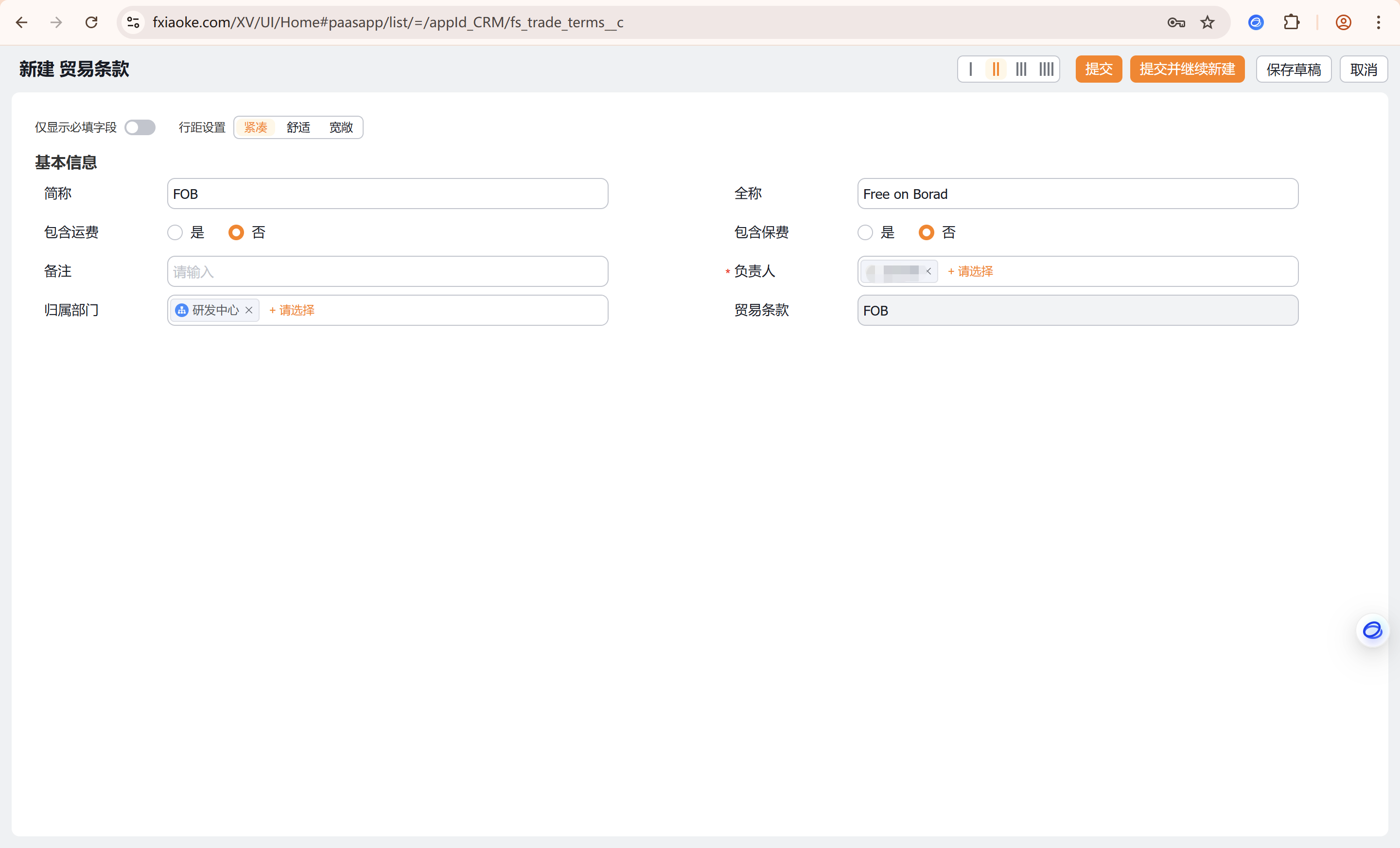Select the three-column layout icon
The image size is (1400, 848).
coord(1021,70)
